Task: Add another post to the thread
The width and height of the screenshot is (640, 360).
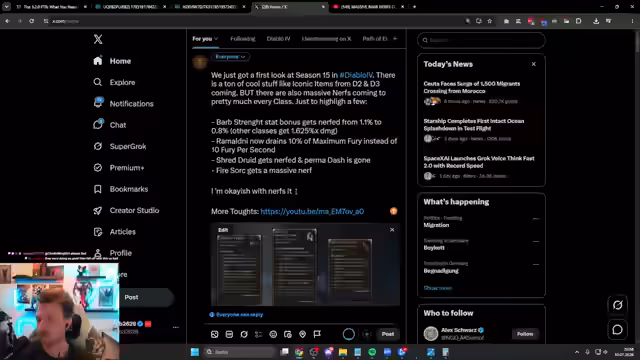Action: (367, 334)
